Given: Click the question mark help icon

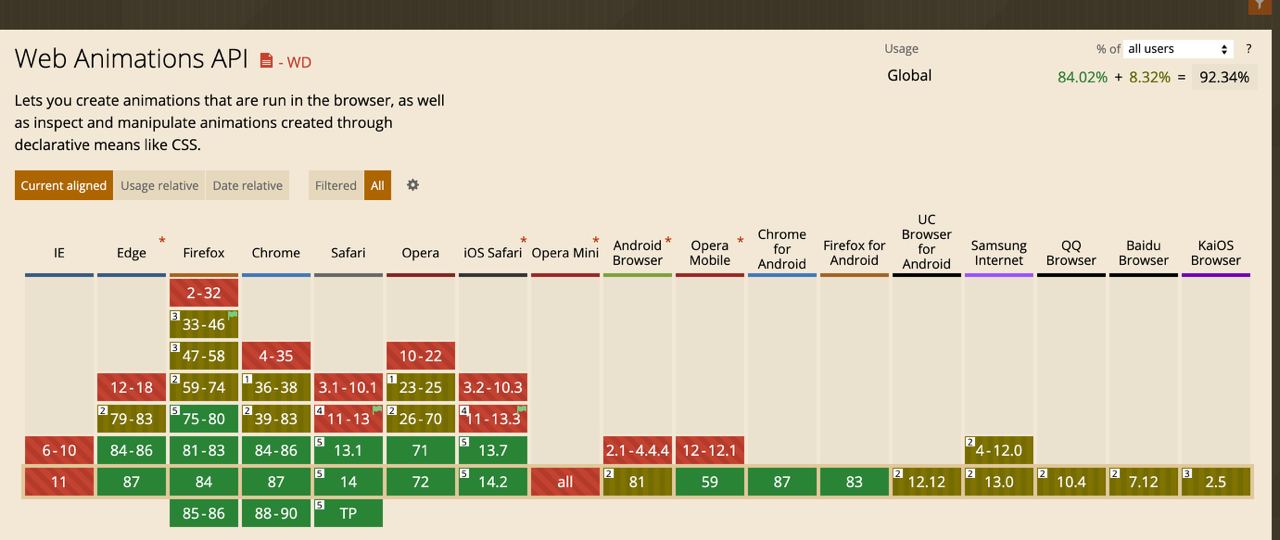Looking at the screenshot, I should [1249, 49].
